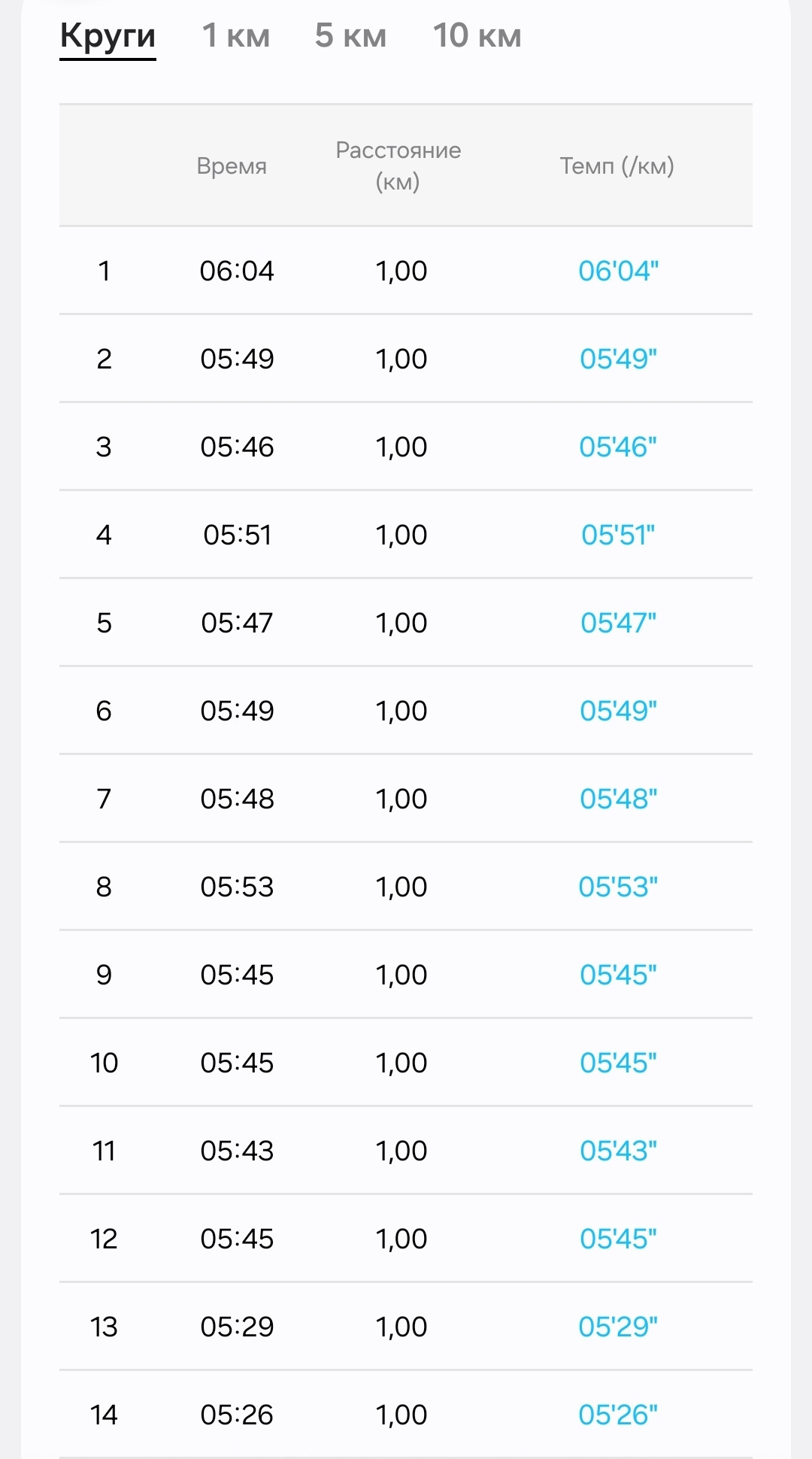Click lap 13 pace 05'29"
812x1459 pixels.
[x=618, y=1327]
